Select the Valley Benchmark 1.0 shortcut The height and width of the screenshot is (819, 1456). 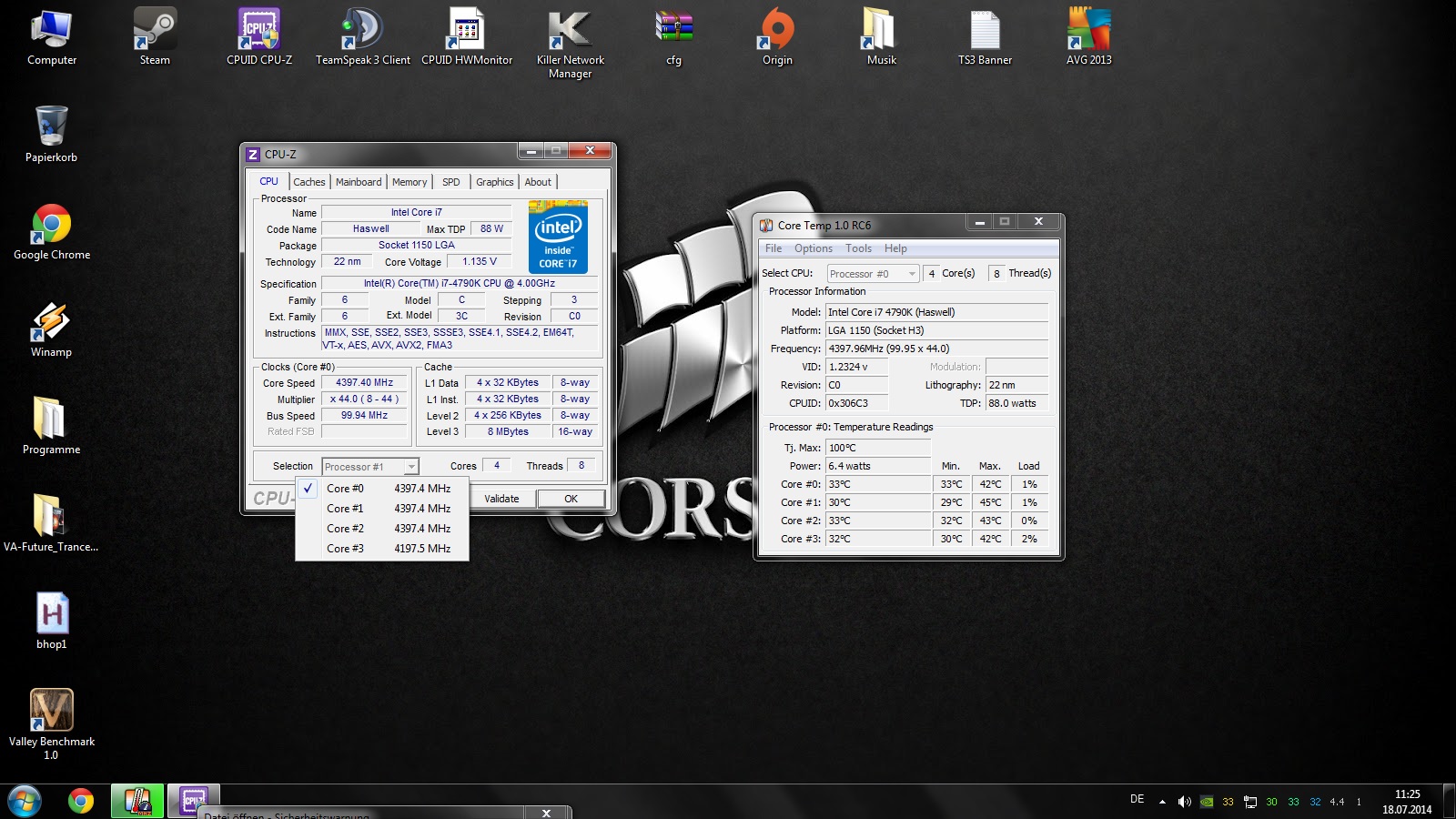pos(52,724)
